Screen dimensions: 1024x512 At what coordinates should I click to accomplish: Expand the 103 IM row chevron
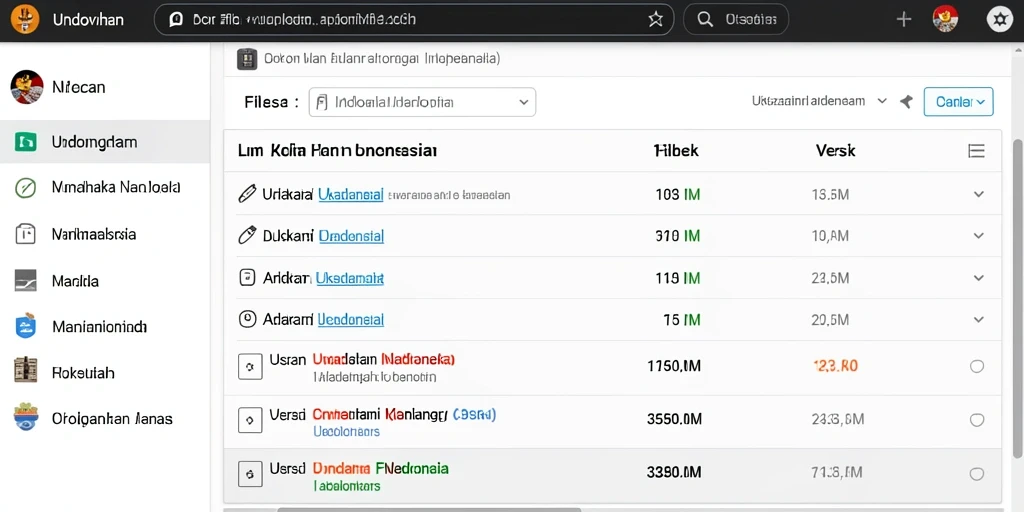(978, 194)
